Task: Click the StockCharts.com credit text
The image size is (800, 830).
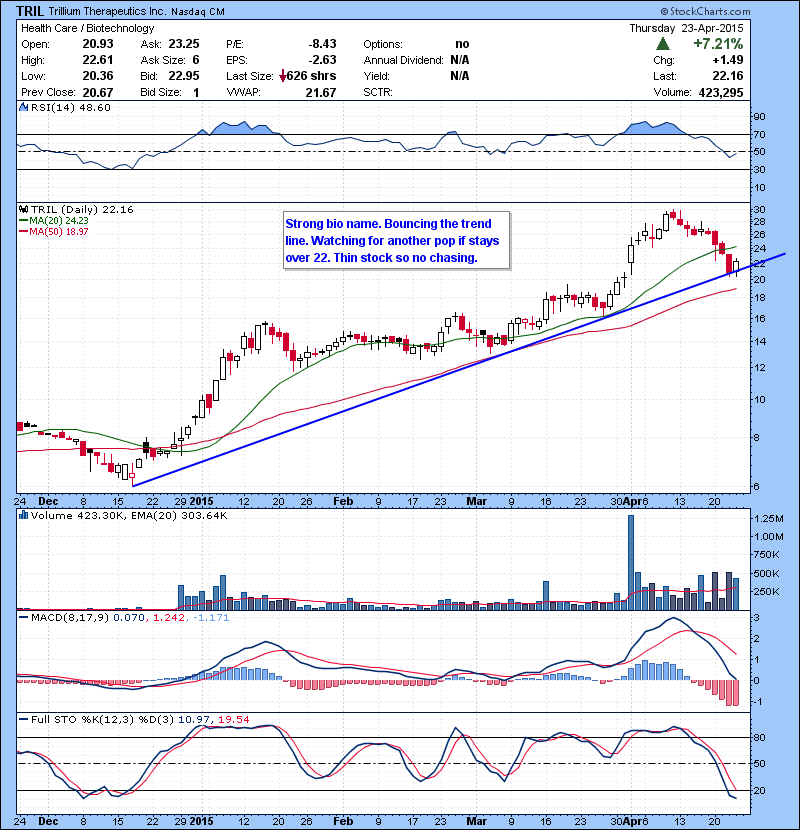Action: 705,11
